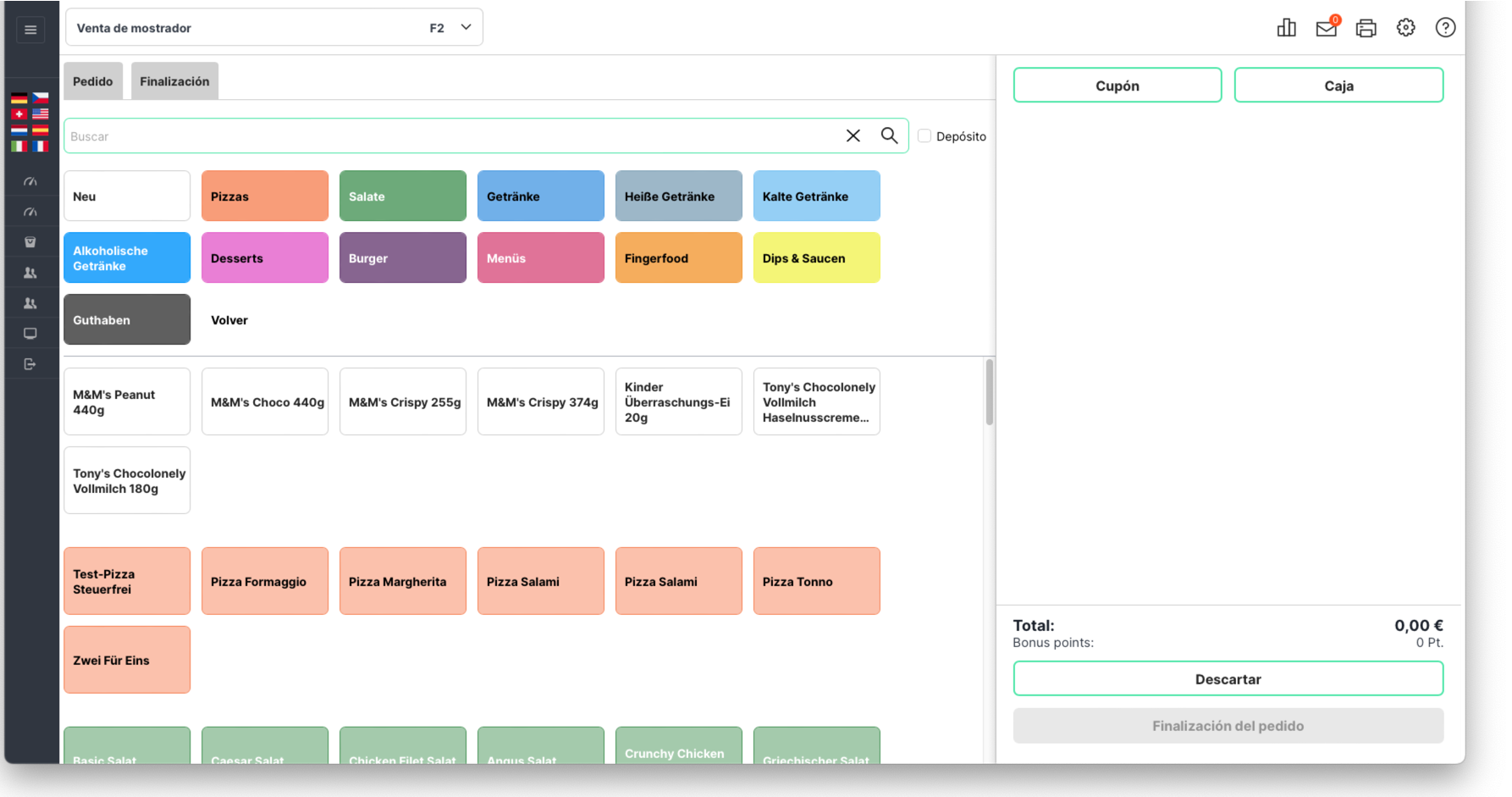Add M&M's Peanut 440g to order
This screenshot has width=1512, height=797.
click(127, 401)
